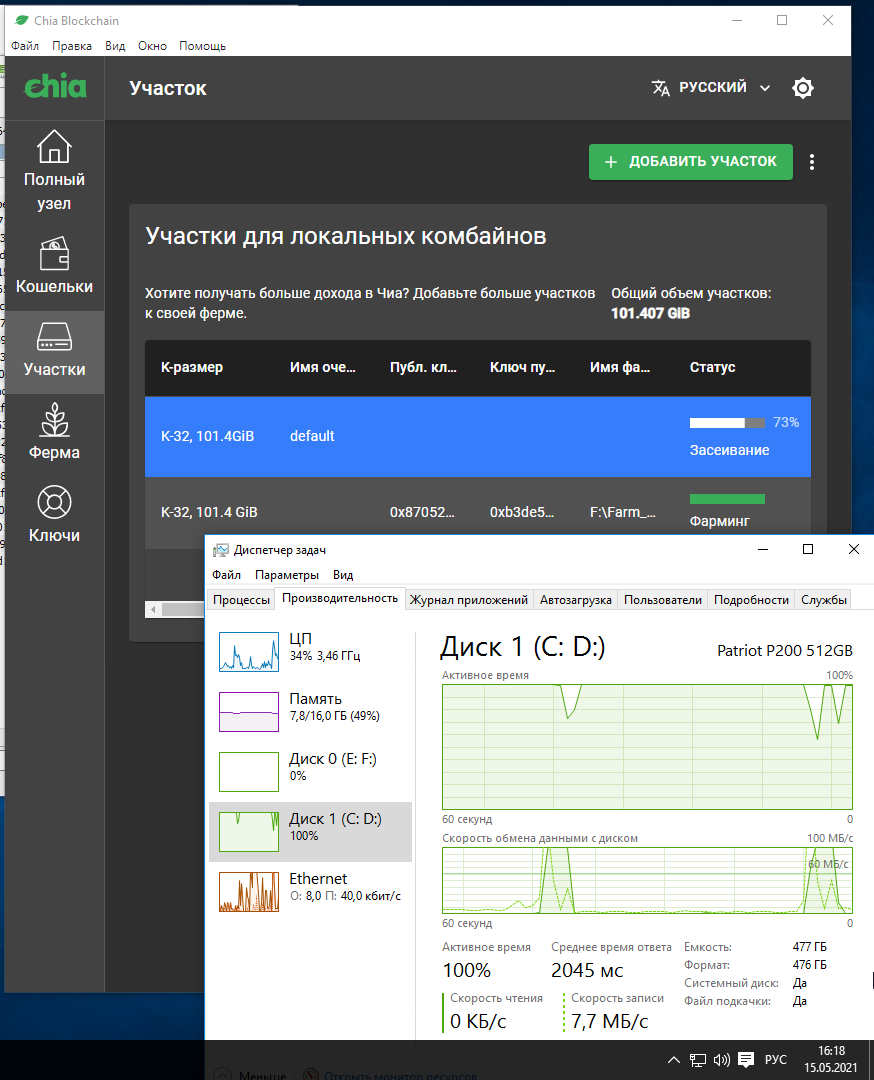
Task: Expand hidden system tray icons chevron
Action: coord(673,1060)
